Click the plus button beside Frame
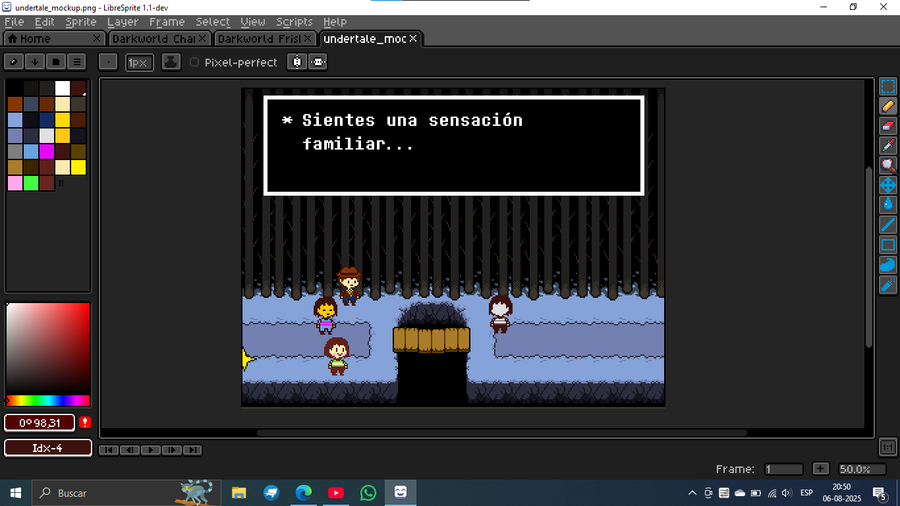The image size is (900, 506). (x=820, y=469)
